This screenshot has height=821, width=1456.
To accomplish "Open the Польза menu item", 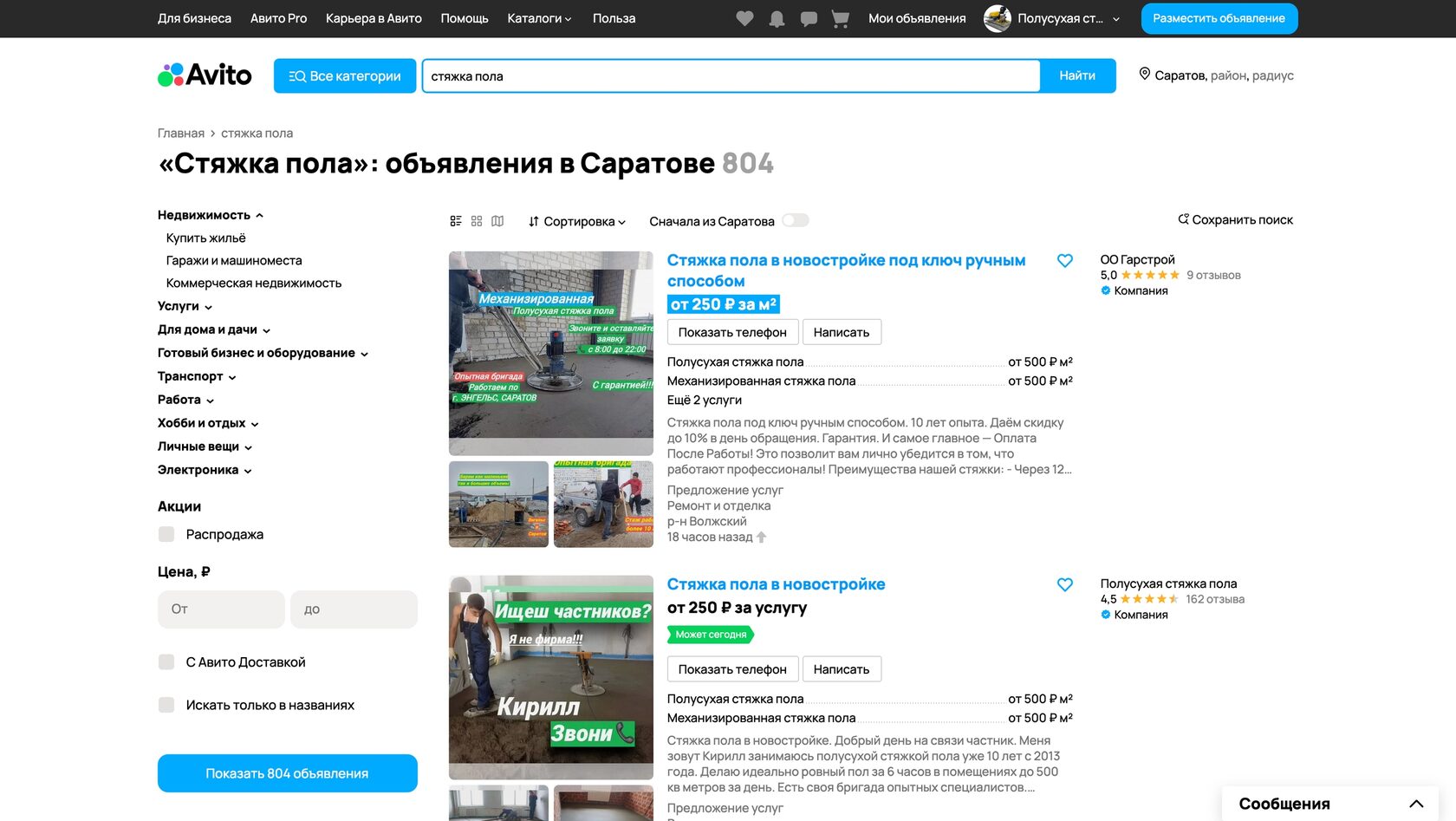I will point(614,18).
